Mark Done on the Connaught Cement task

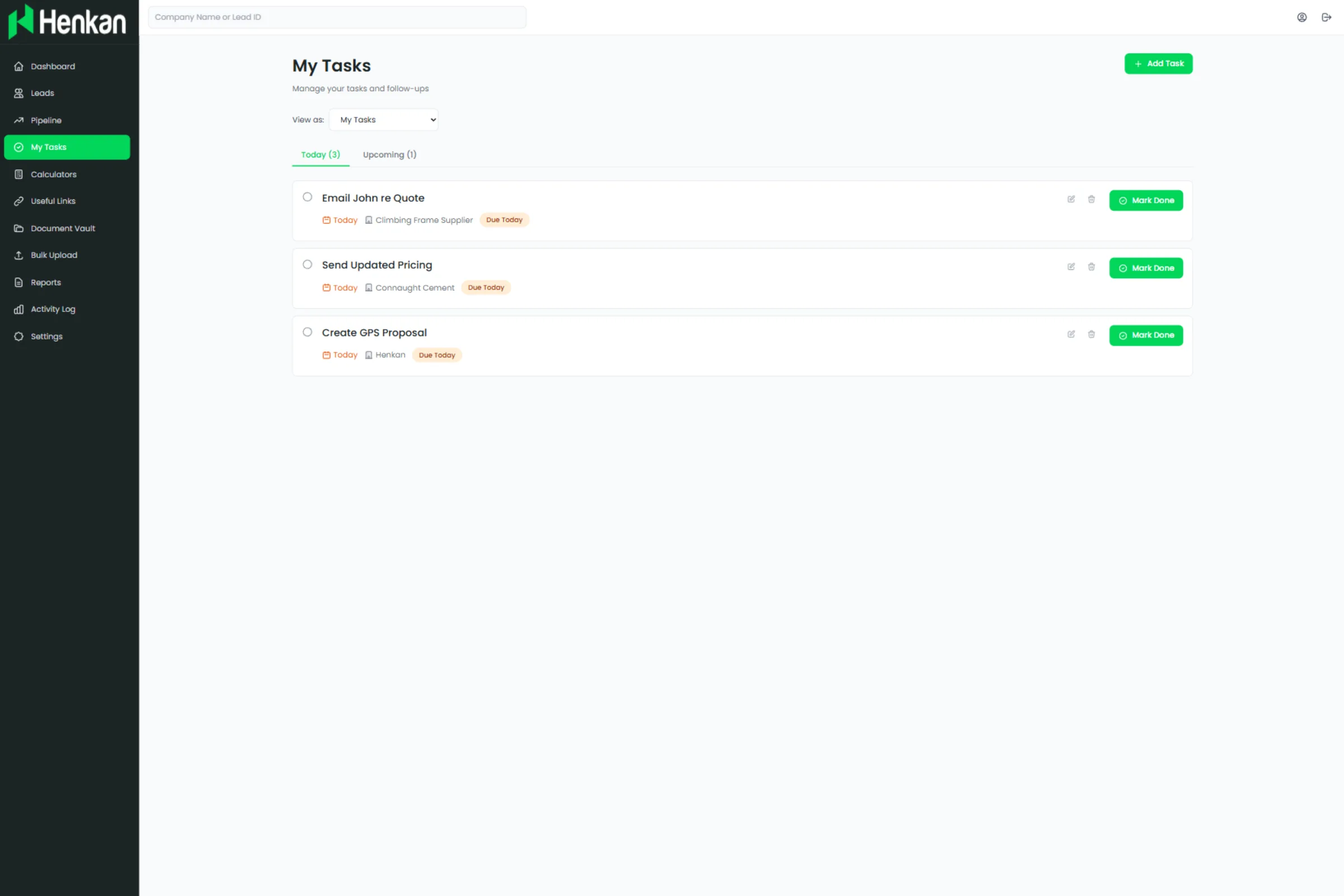(1146, 268)
